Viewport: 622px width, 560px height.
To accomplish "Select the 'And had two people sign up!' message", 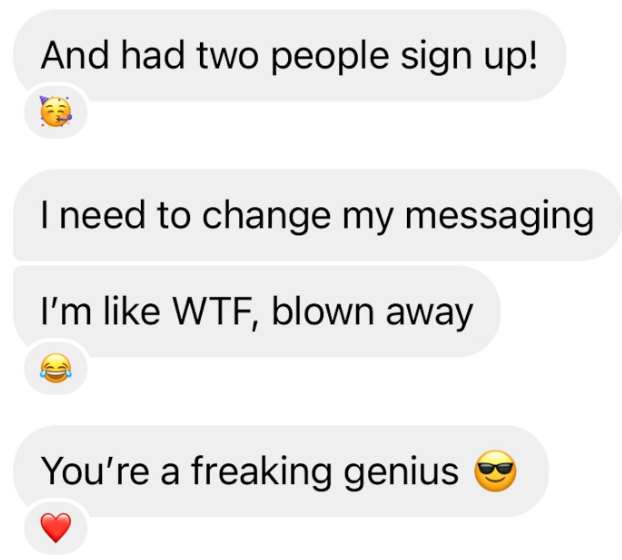I will (290, 55).
